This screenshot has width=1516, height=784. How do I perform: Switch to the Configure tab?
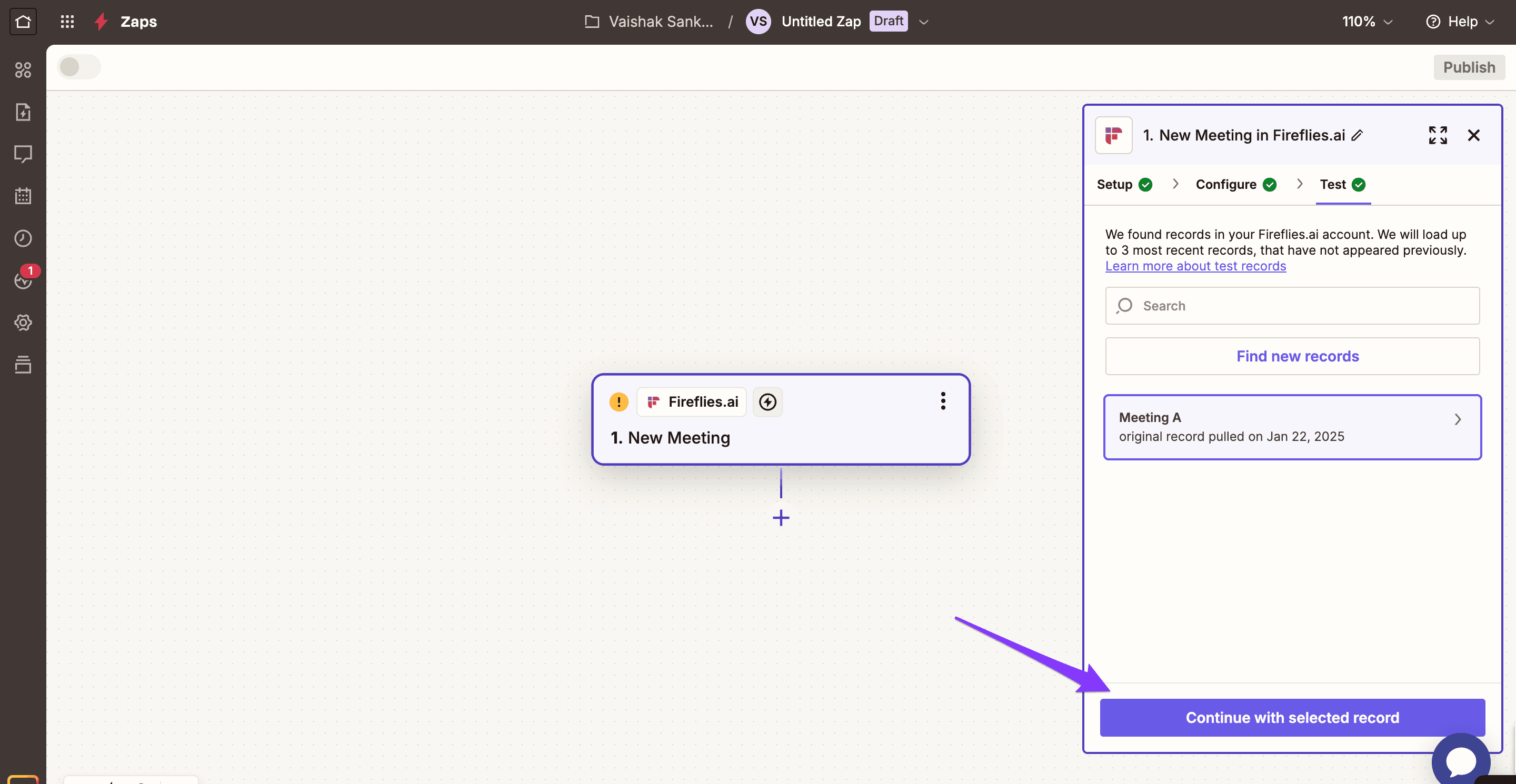pos(1236,185)
